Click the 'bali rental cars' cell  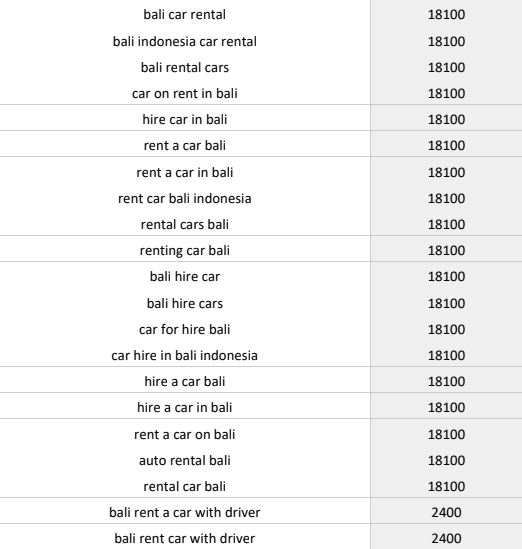(185, 67)
